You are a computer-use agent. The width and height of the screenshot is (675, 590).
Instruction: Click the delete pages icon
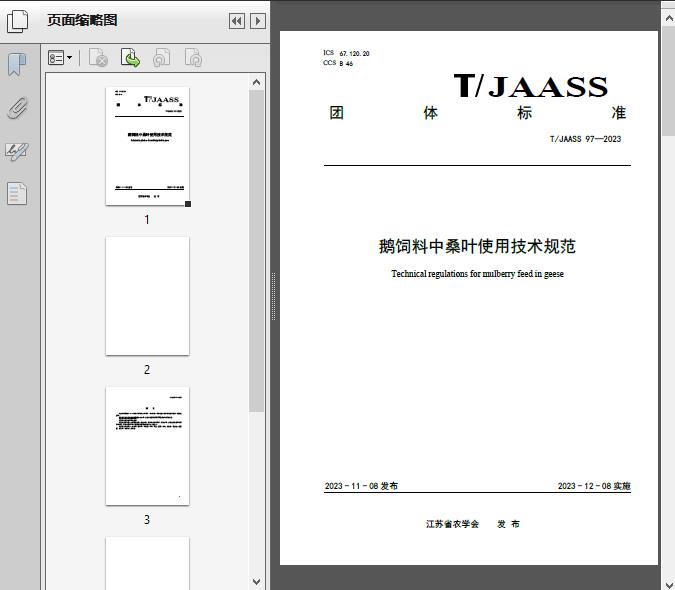(x=98, y=58)
